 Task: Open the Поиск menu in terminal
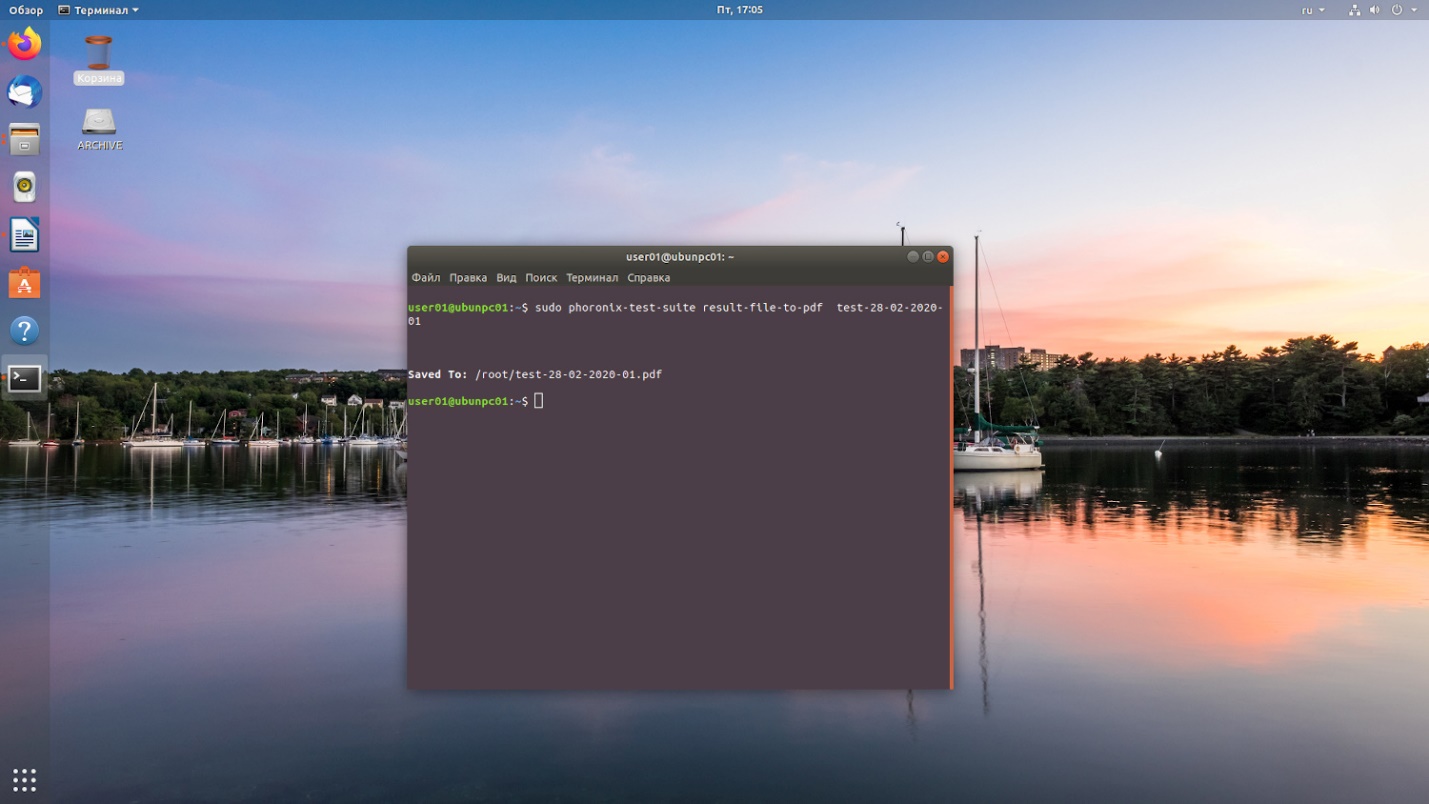[541, 278]
